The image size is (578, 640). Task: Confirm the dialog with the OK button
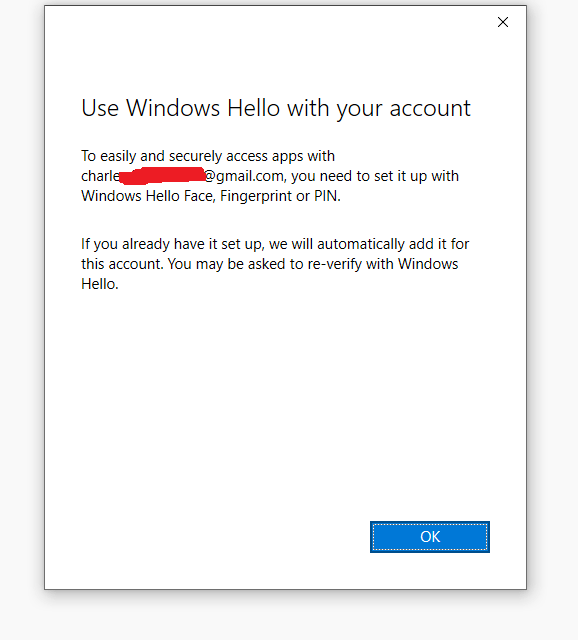click(430, 537)
